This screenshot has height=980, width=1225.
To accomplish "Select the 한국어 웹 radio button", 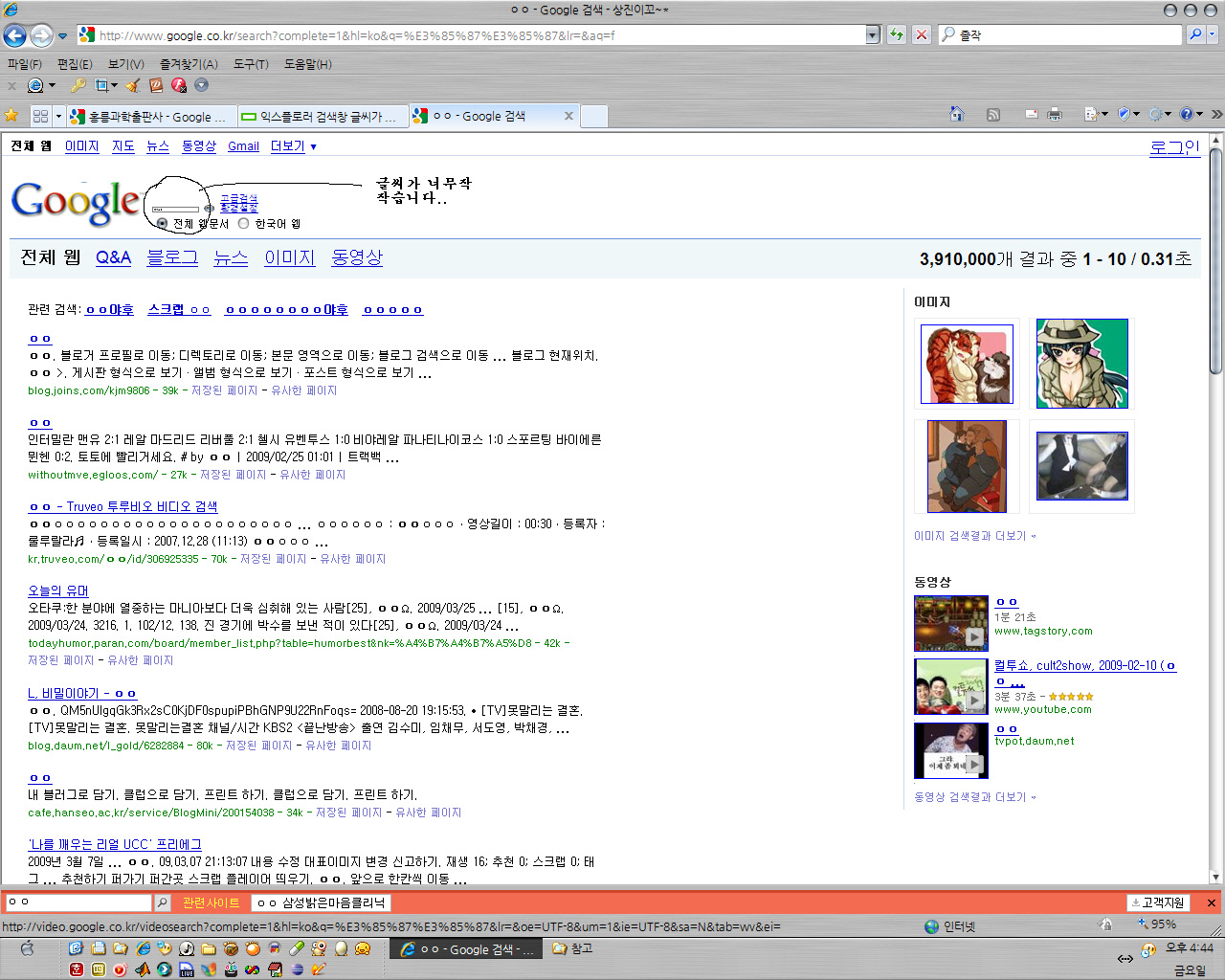I will (243, 223).
